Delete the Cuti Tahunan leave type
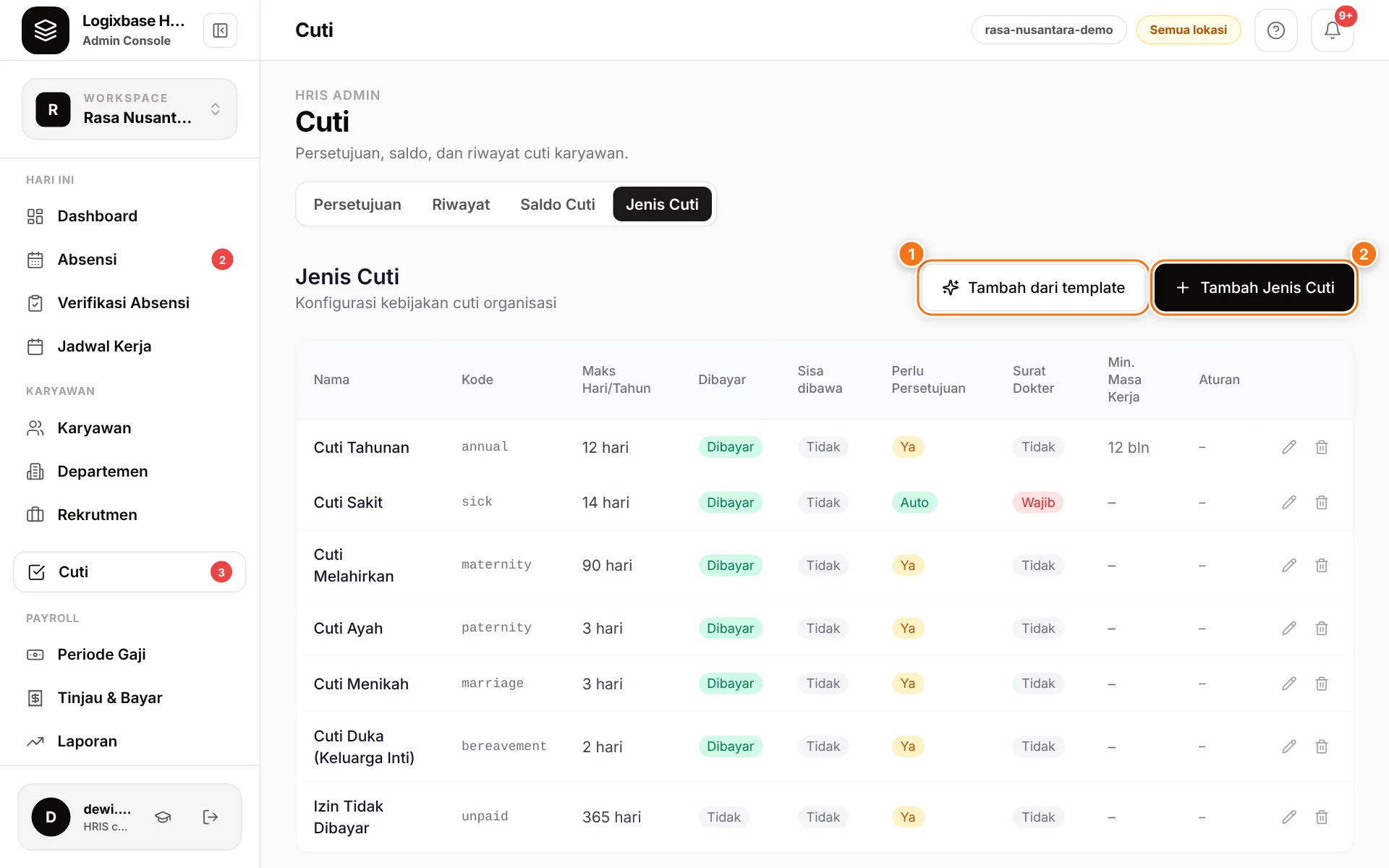1389x868 pixels. [x=1321, y=447]
